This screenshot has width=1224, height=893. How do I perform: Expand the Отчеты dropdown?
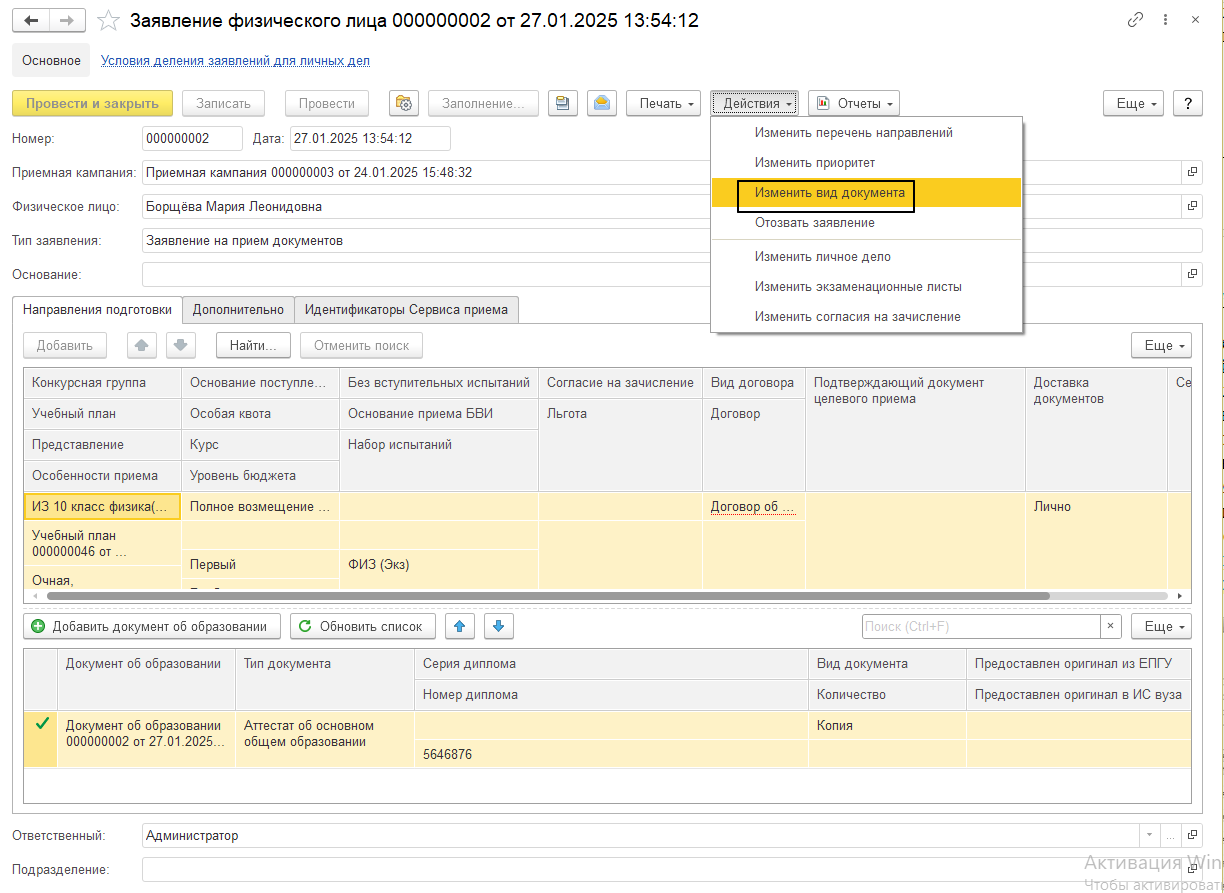tap(853, 103)
